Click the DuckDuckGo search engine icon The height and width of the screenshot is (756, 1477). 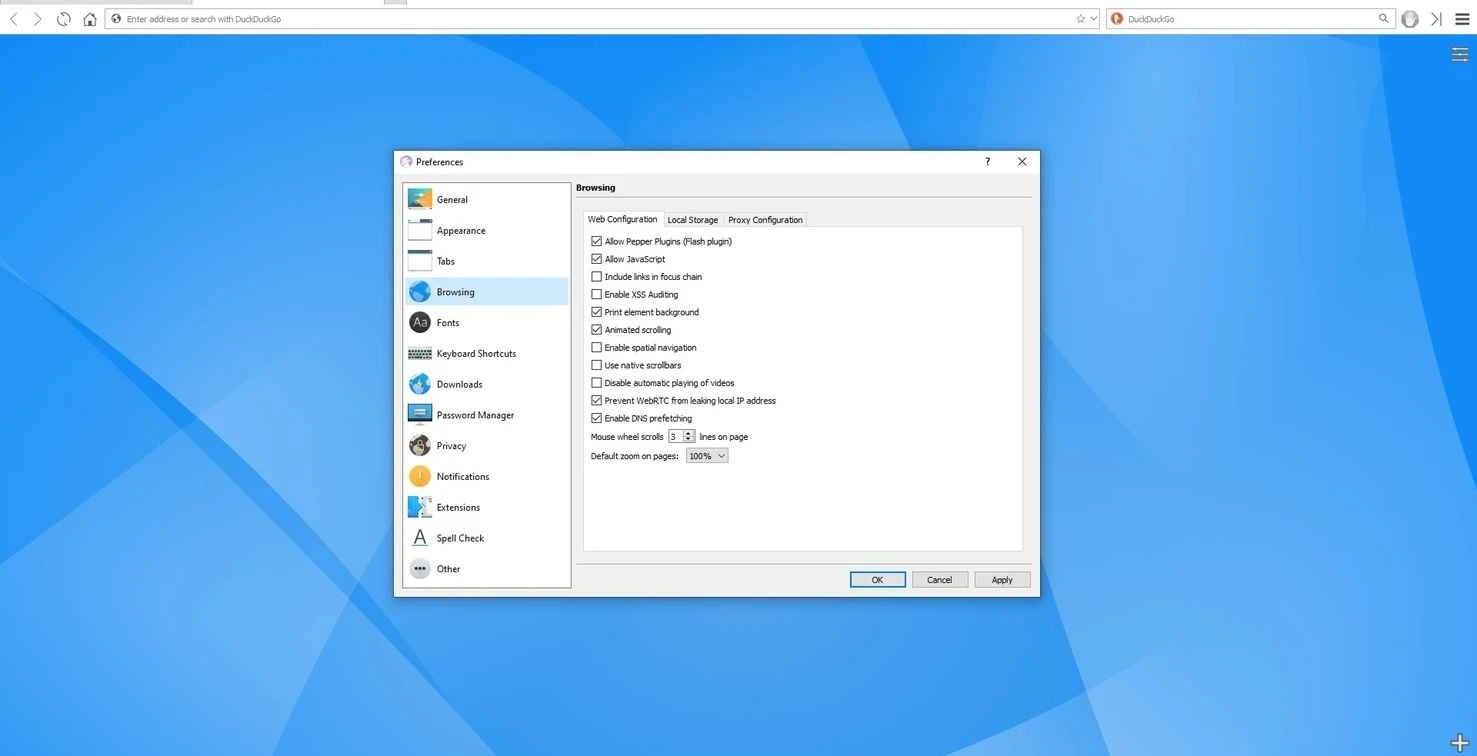[1117, 19]
